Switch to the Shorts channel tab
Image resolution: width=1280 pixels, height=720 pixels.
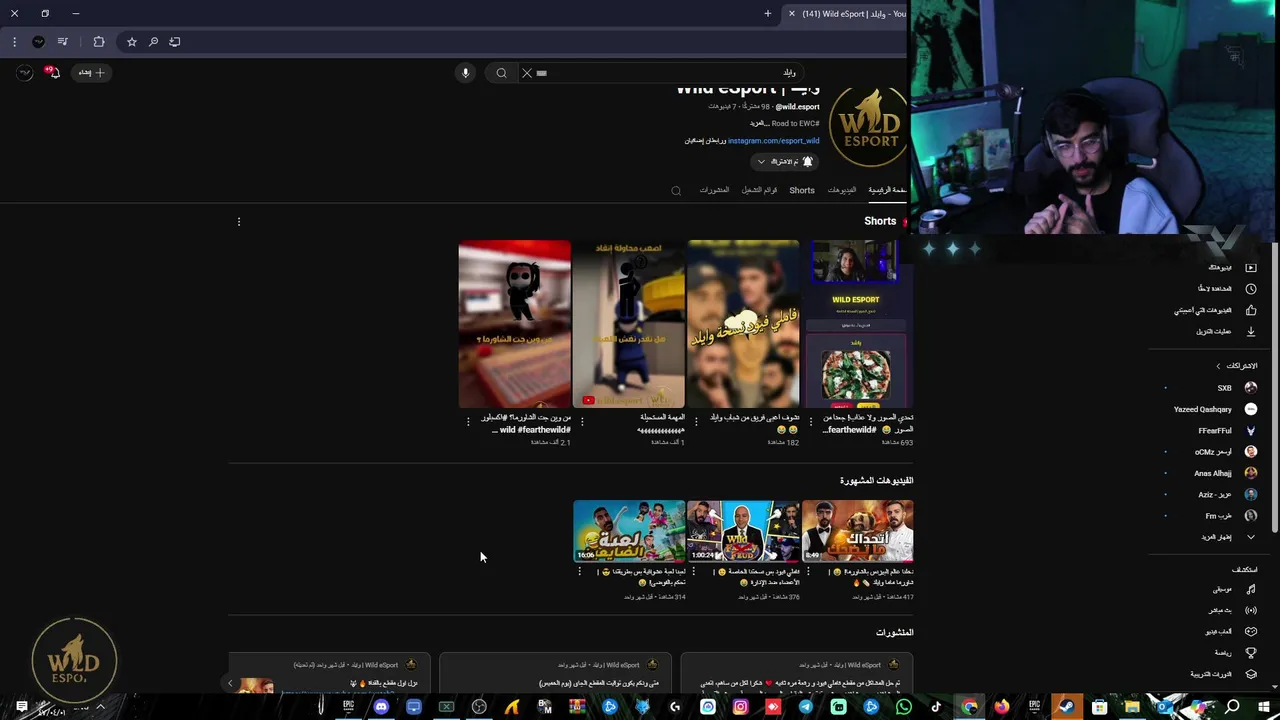(802, 190)
